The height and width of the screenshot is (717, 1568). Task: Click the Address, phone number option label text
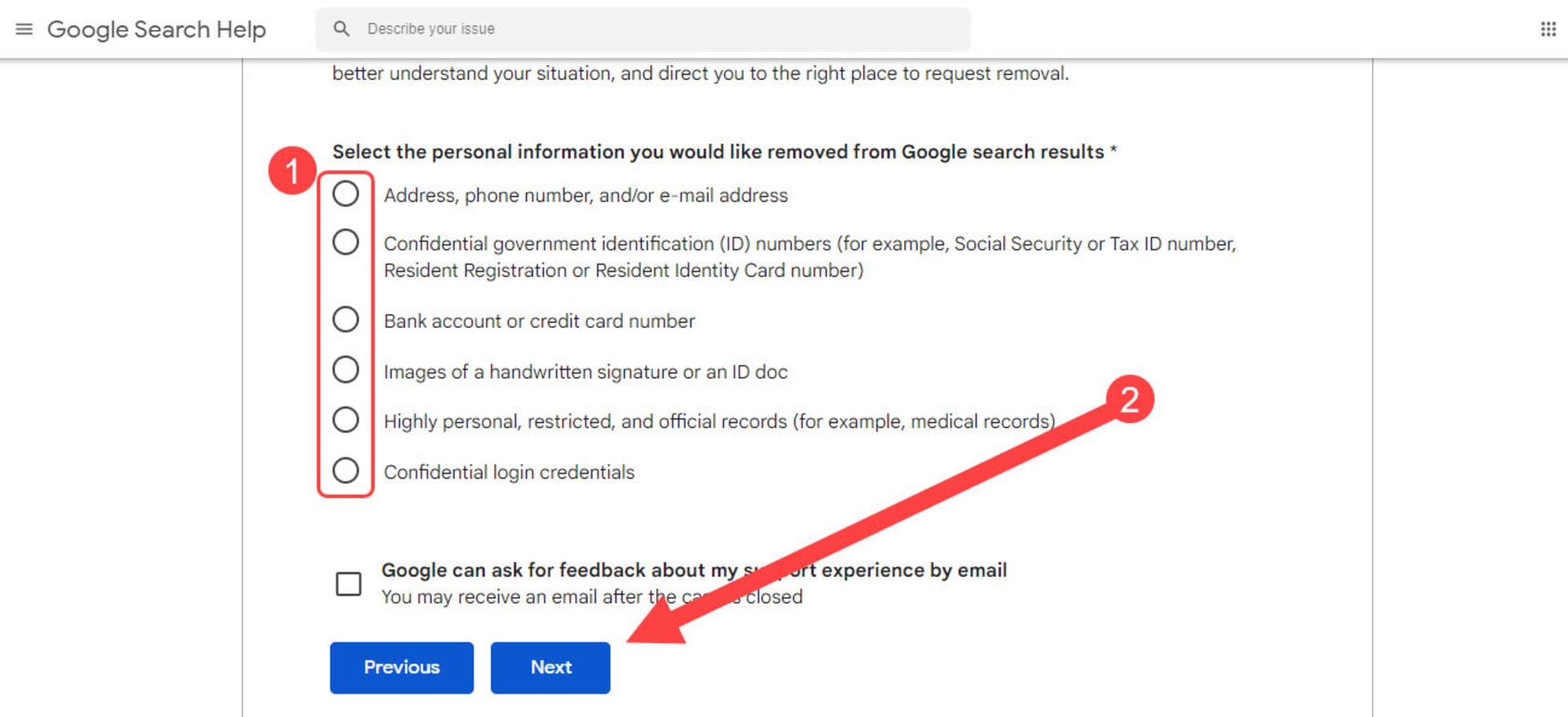pyautogui.click(x=586, y=196)
